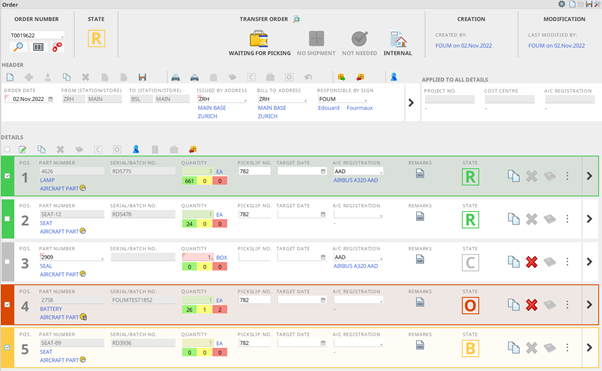
Task: Click the title bar save icon
Action: coord(589,4)
